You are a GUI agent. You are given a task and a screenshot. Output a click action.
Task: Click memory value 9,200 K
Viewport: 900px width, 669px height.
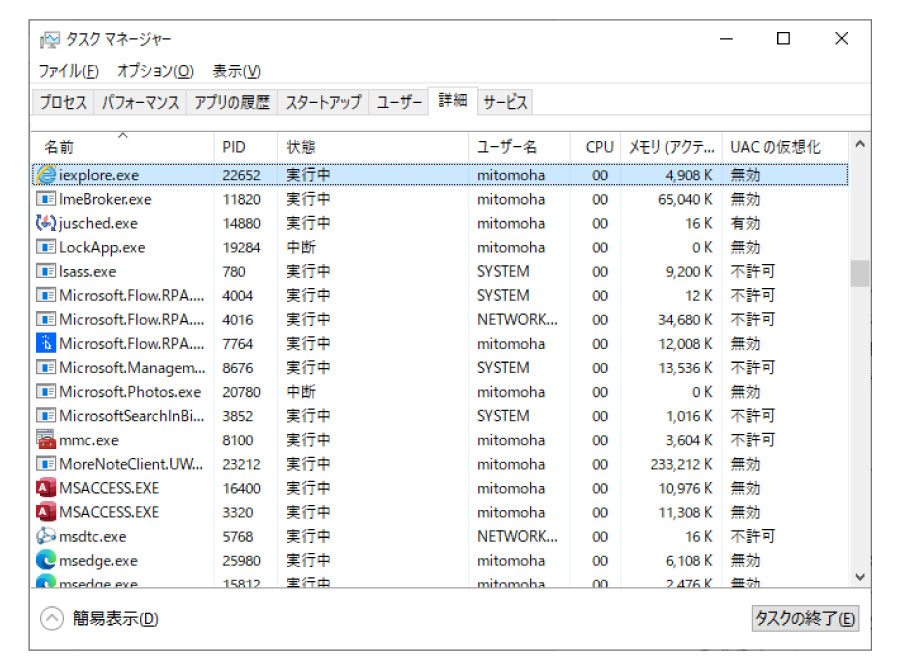689,271
